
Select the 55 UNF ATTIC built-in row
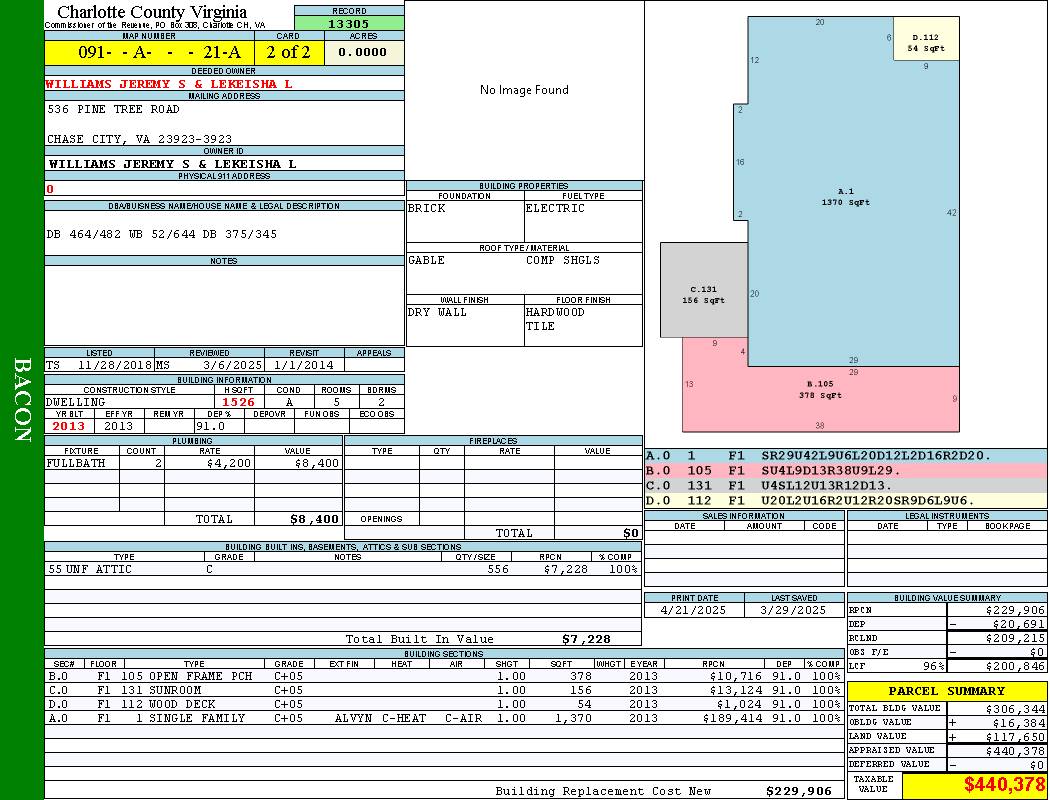[x=343, y=569]
